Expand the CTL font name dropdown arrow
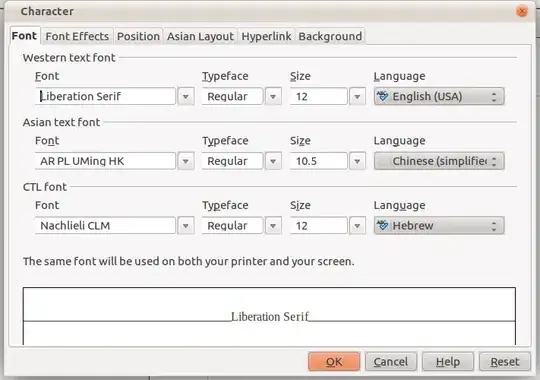Viewport: 540px width, 380px height. coord(186,226)
